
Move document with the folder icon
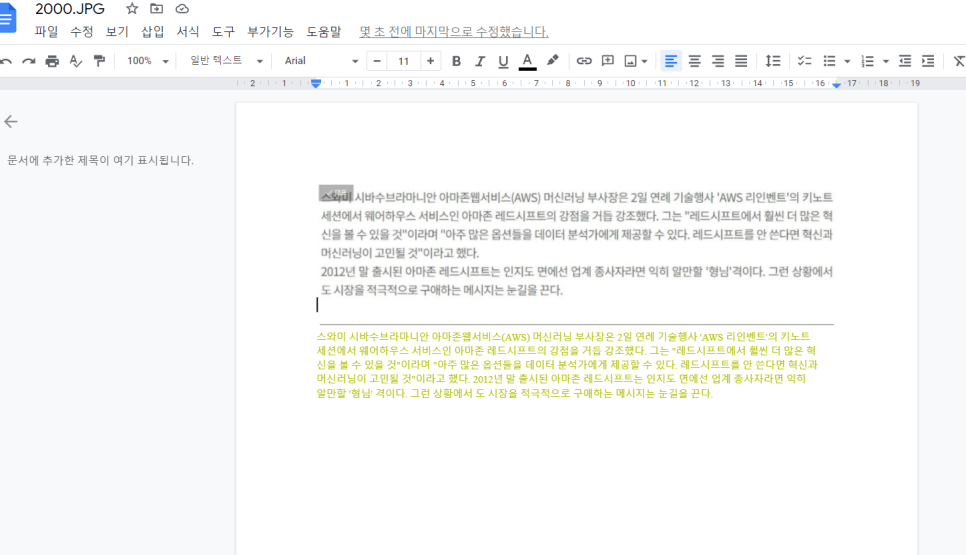tap(156, 9)
